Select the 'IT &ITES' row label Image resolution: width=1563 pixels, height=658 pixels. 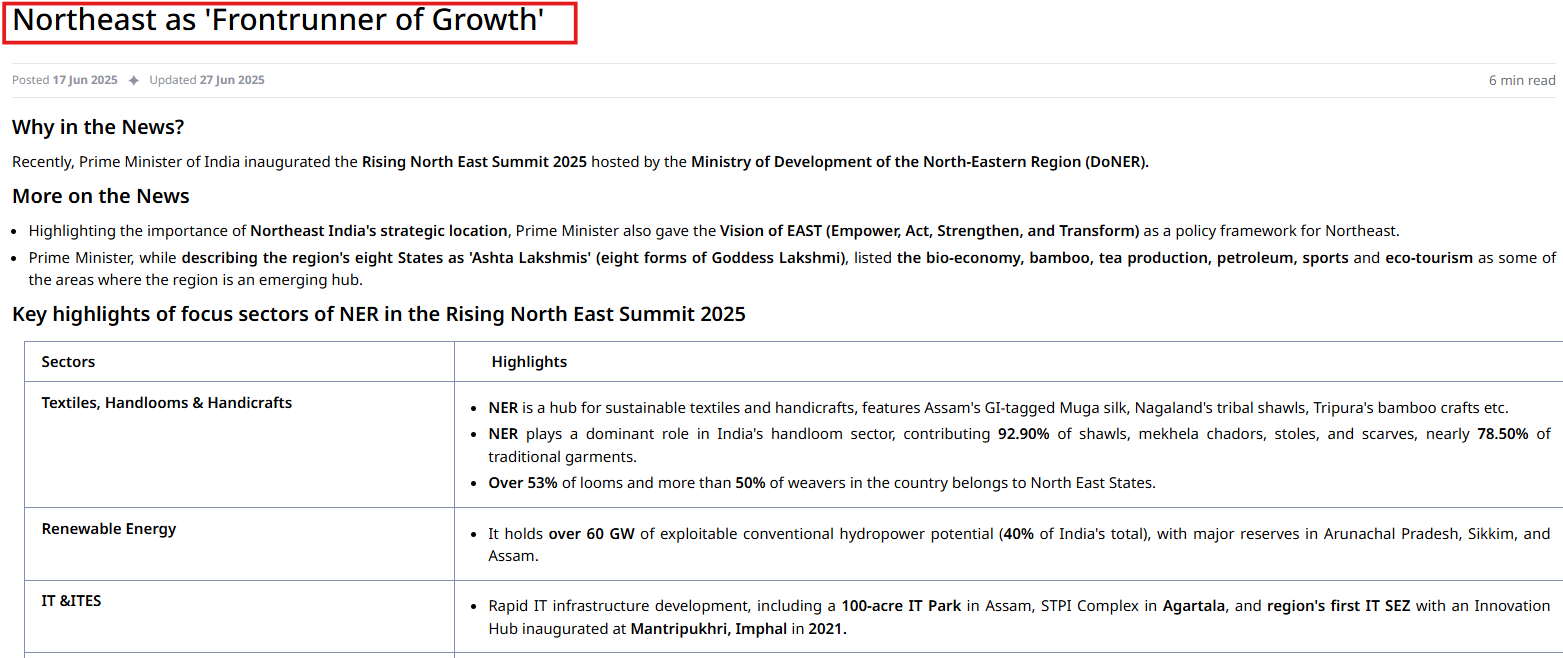71,601
